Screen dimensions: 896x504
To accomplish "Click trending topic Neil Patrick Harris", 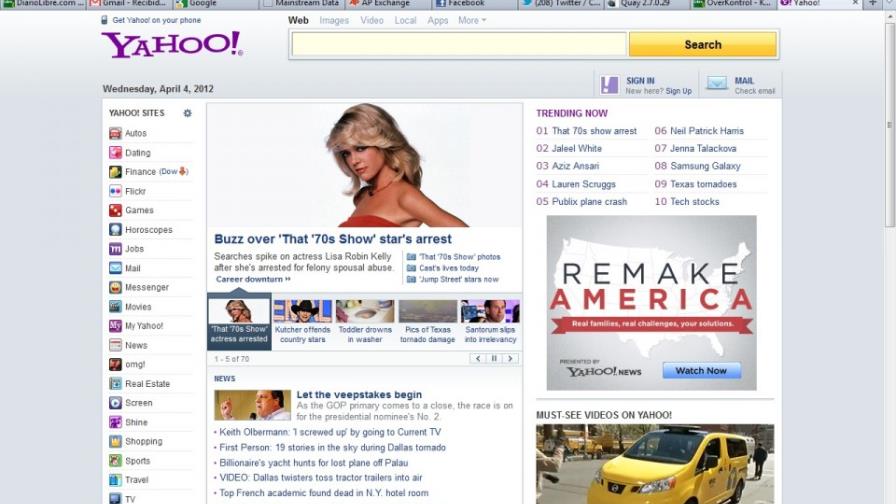I will point(707,131).
